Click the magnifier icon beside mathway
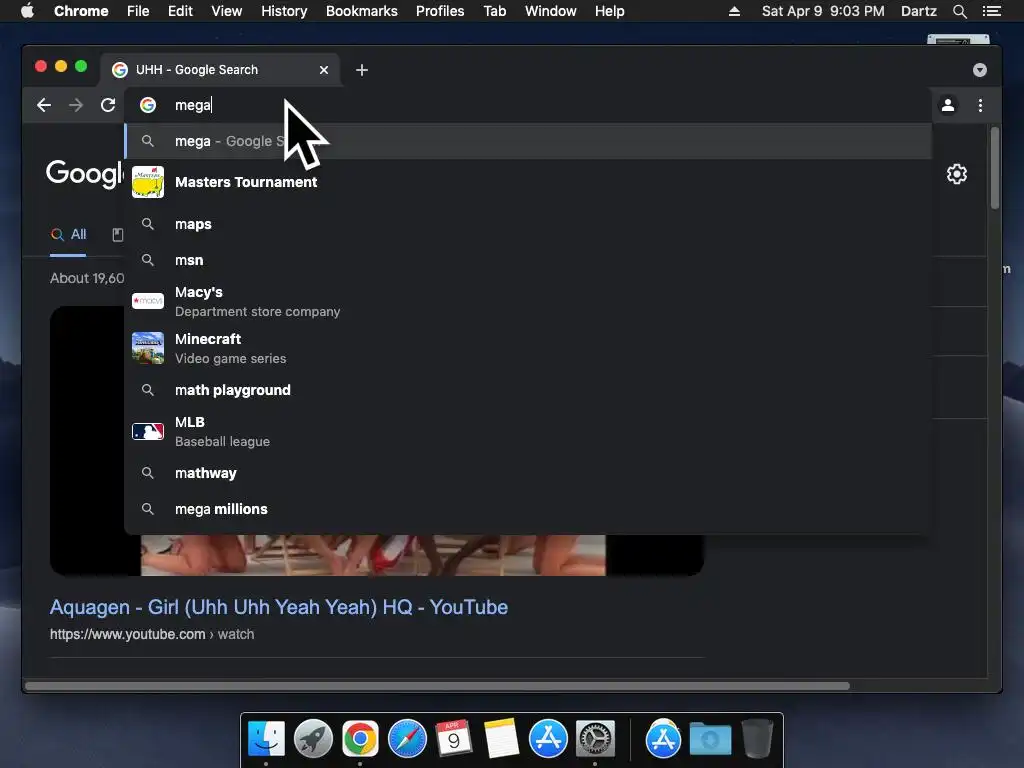Screen dimensions: 1024x768 [148, 473]
